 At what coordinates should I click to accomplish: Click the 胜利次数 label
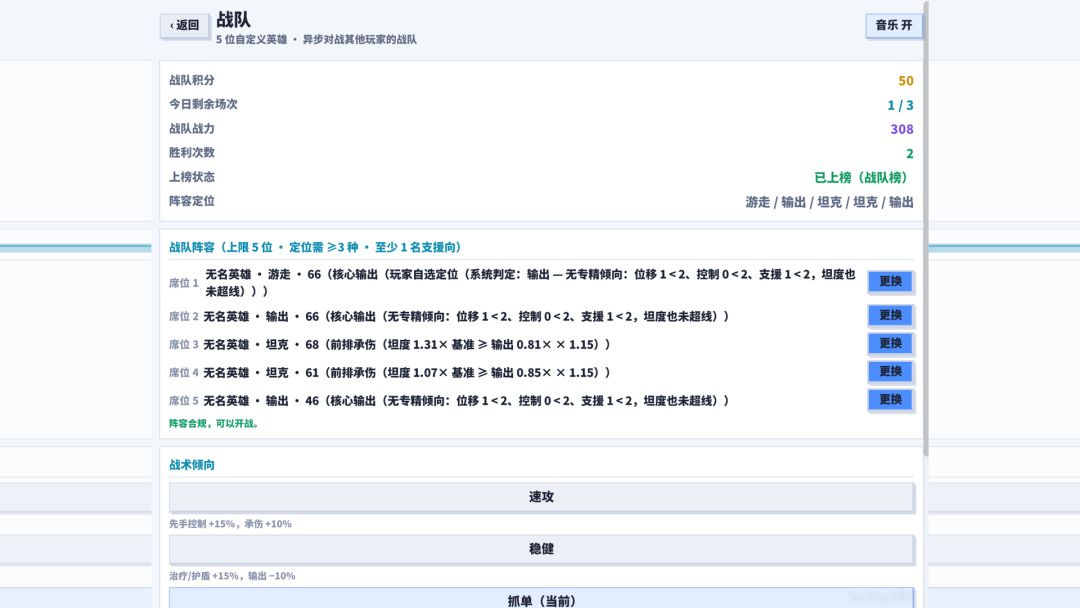tap(192, 152)
